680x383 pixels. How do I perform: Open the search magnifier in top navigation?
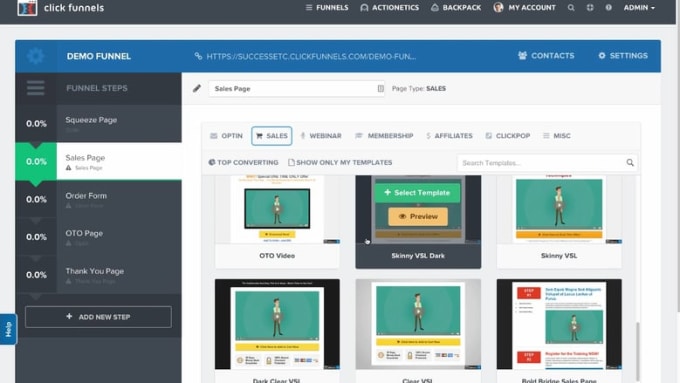[571, 7]
